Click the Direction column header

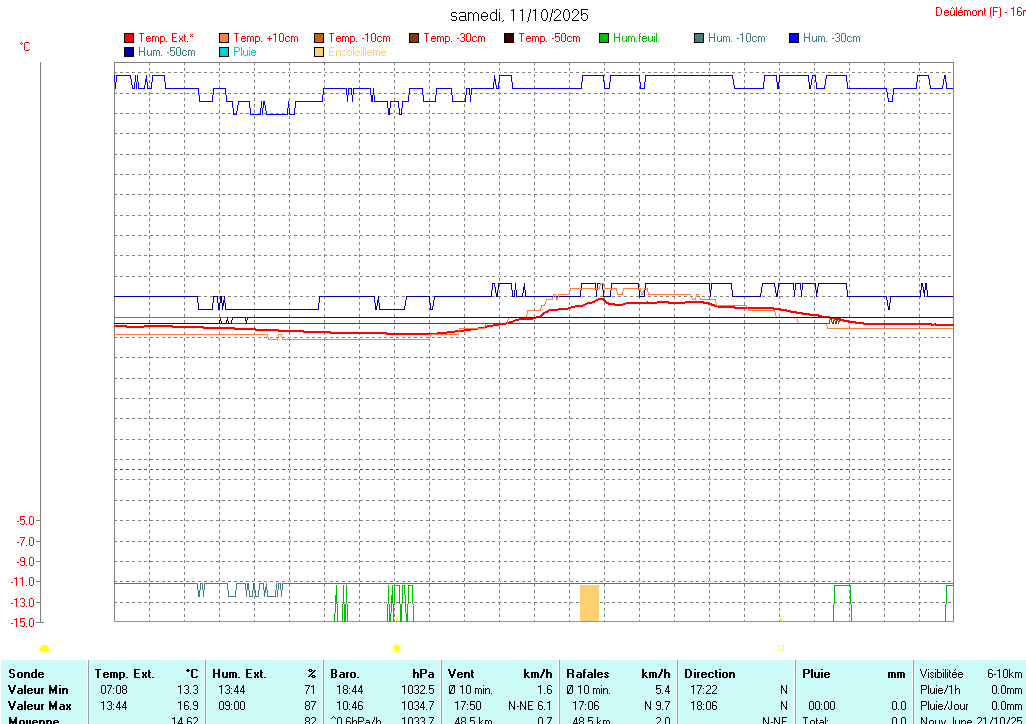click(x=710, y=674)
